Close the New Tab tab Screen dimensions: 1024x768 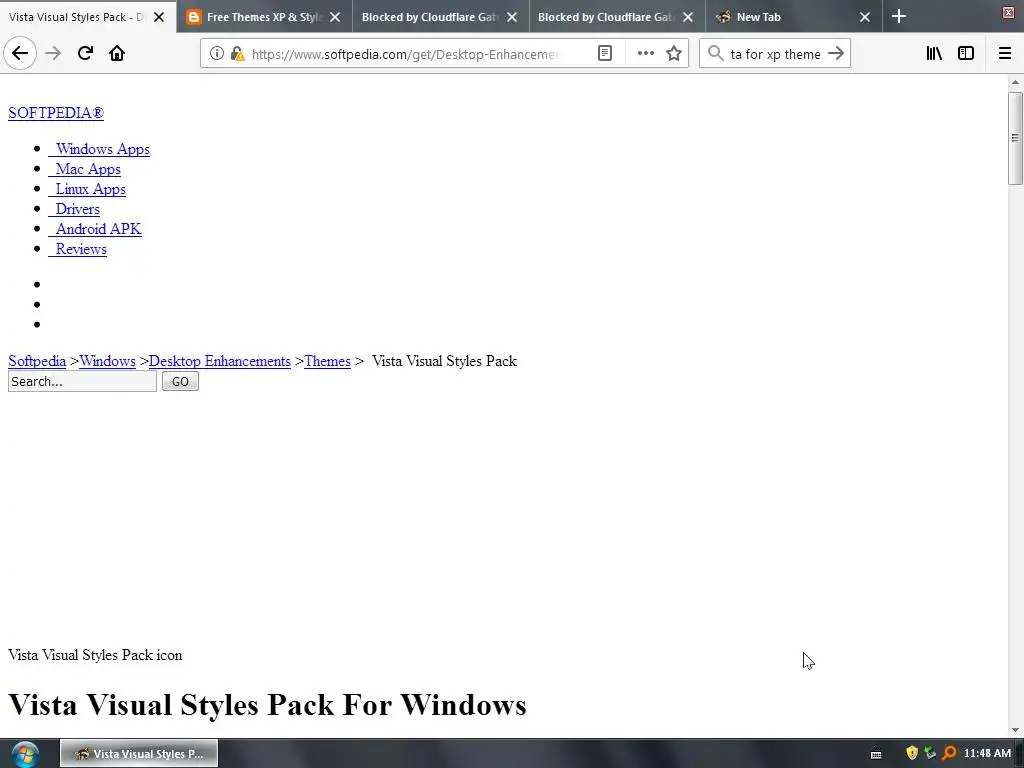(x=865, y=17)
